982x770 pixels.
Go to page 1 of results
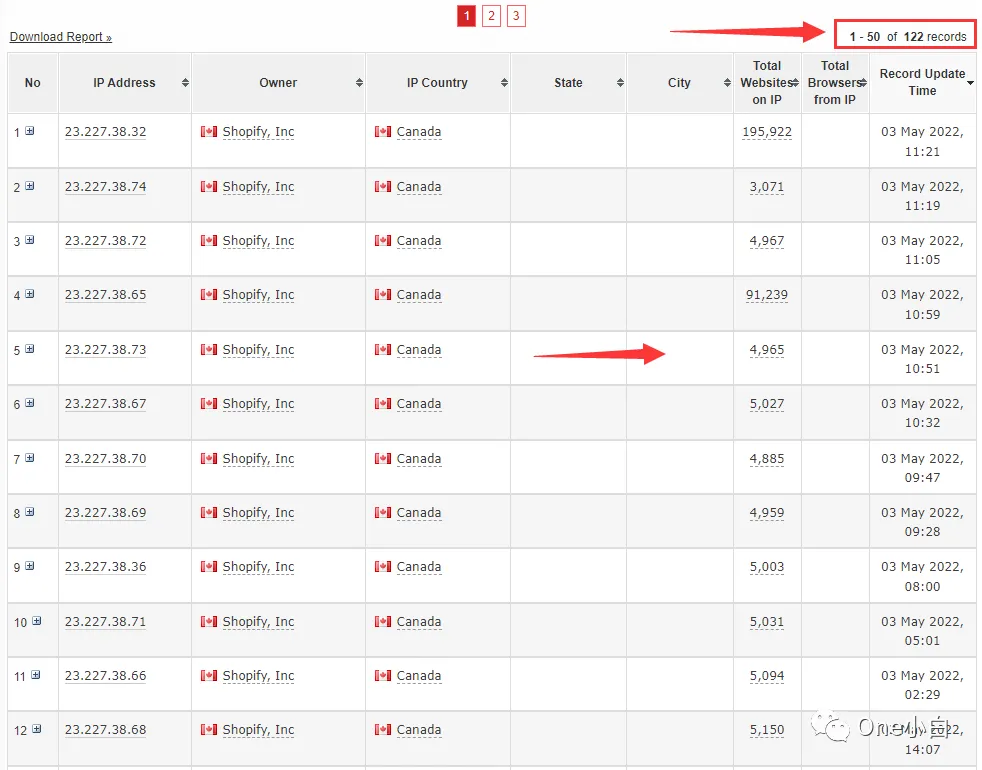[467, 16]
